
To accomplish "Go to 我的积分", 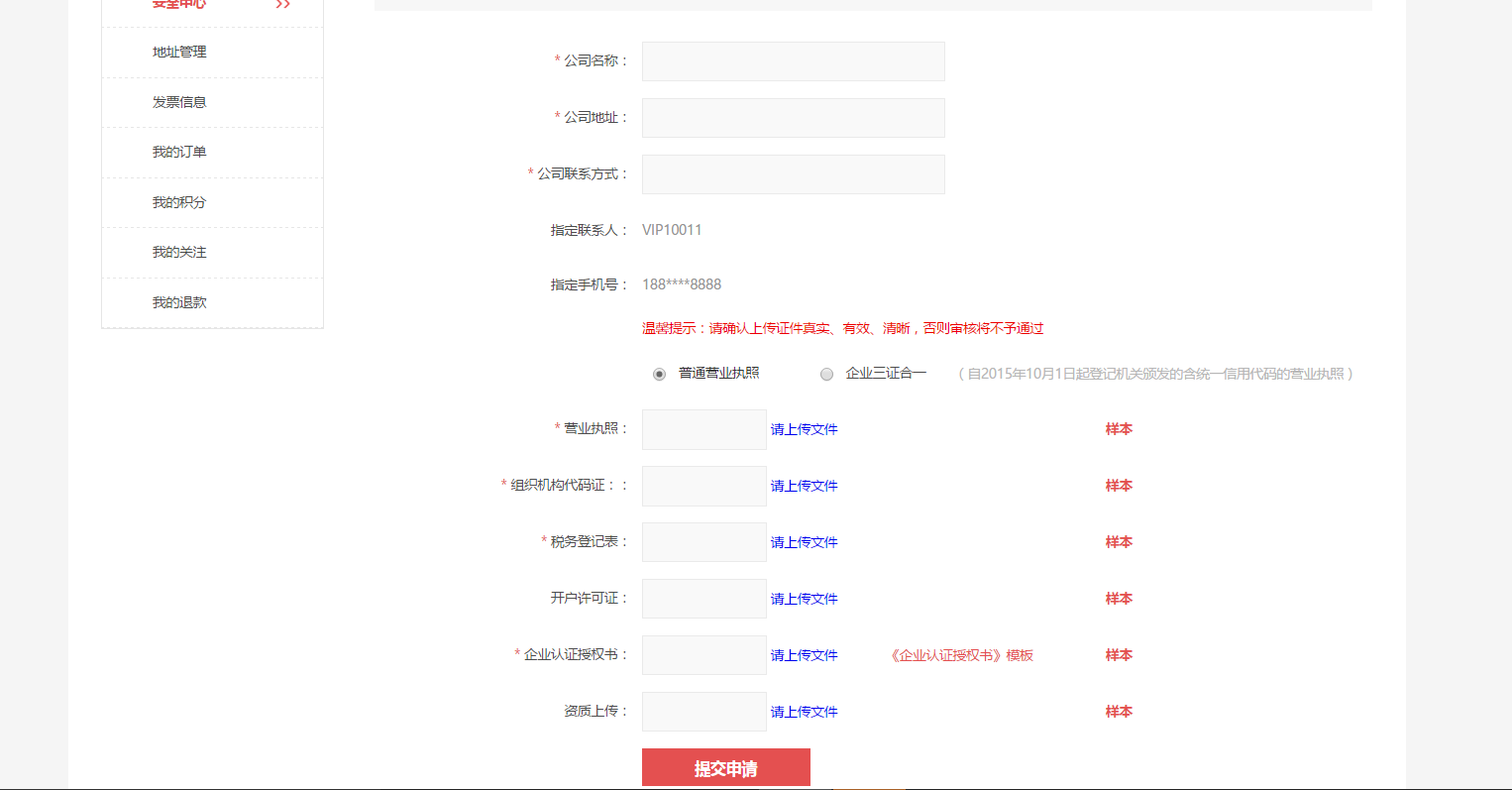I will coord(179,202).
